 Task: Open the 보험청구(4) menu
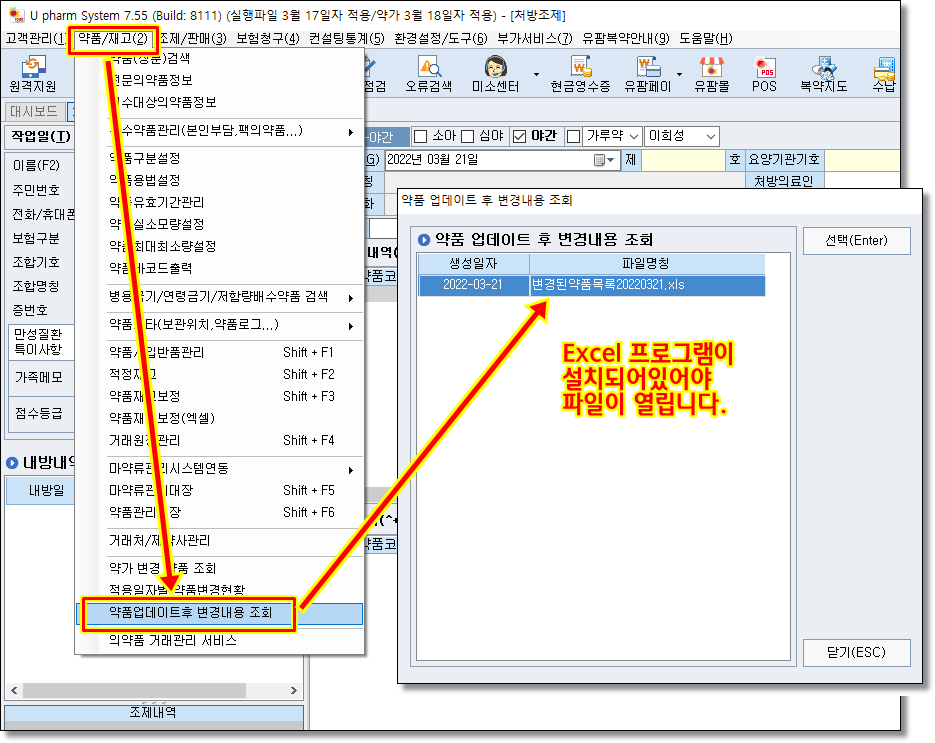267,39
